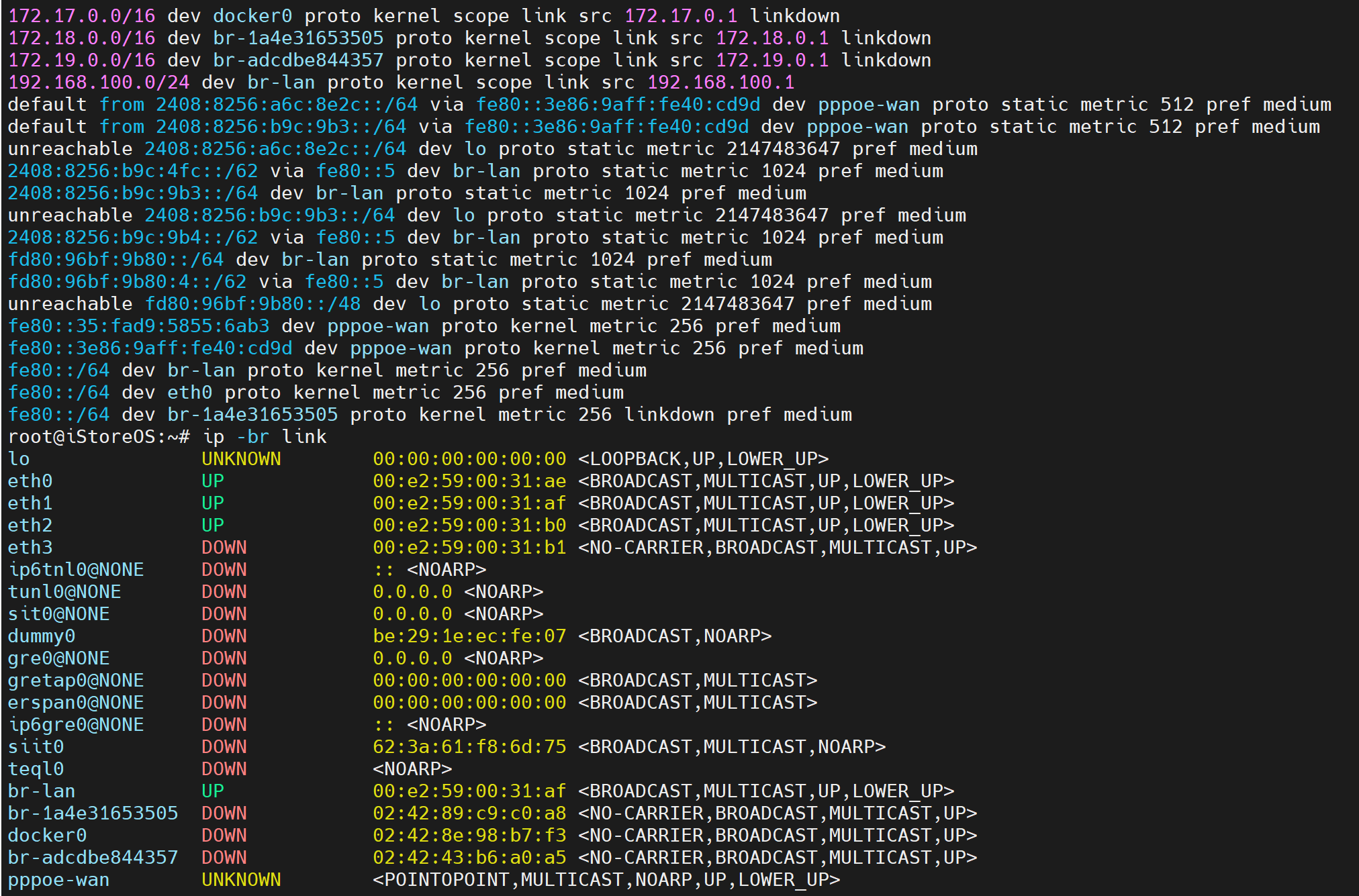Select the fd80:96bf:9b80::/48 unreachable prefix
Image resolution: width=1359 pixels, height=896 pixels.
[253, 303]
